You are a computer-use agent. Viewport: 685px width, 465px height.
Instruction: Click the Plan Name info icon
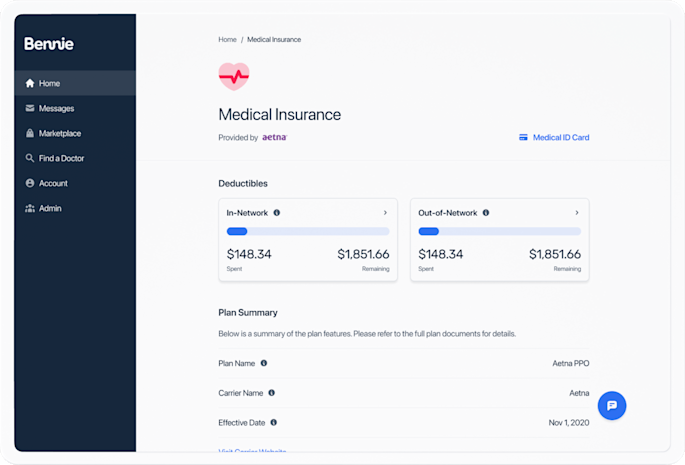point(264,363)
